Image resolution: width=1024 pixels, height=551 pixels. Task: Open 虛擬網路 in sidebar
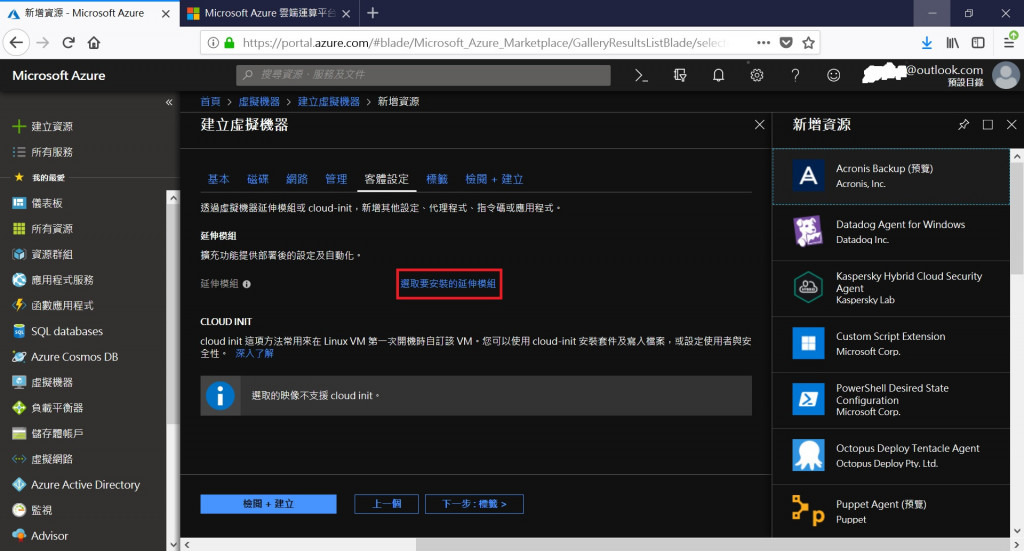pyautogui.click(x=43, y=459)
